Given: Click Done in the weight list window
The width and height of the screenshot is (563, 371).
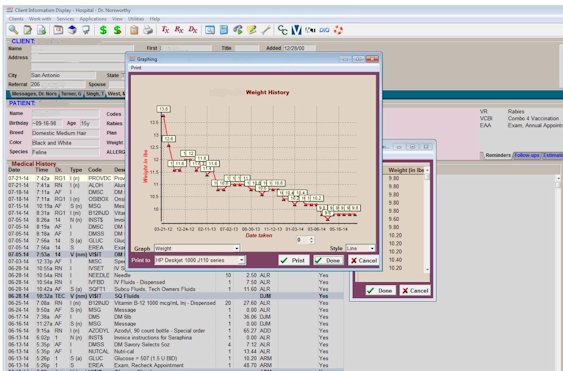Looking at the screenshot, I should [381, 290].
